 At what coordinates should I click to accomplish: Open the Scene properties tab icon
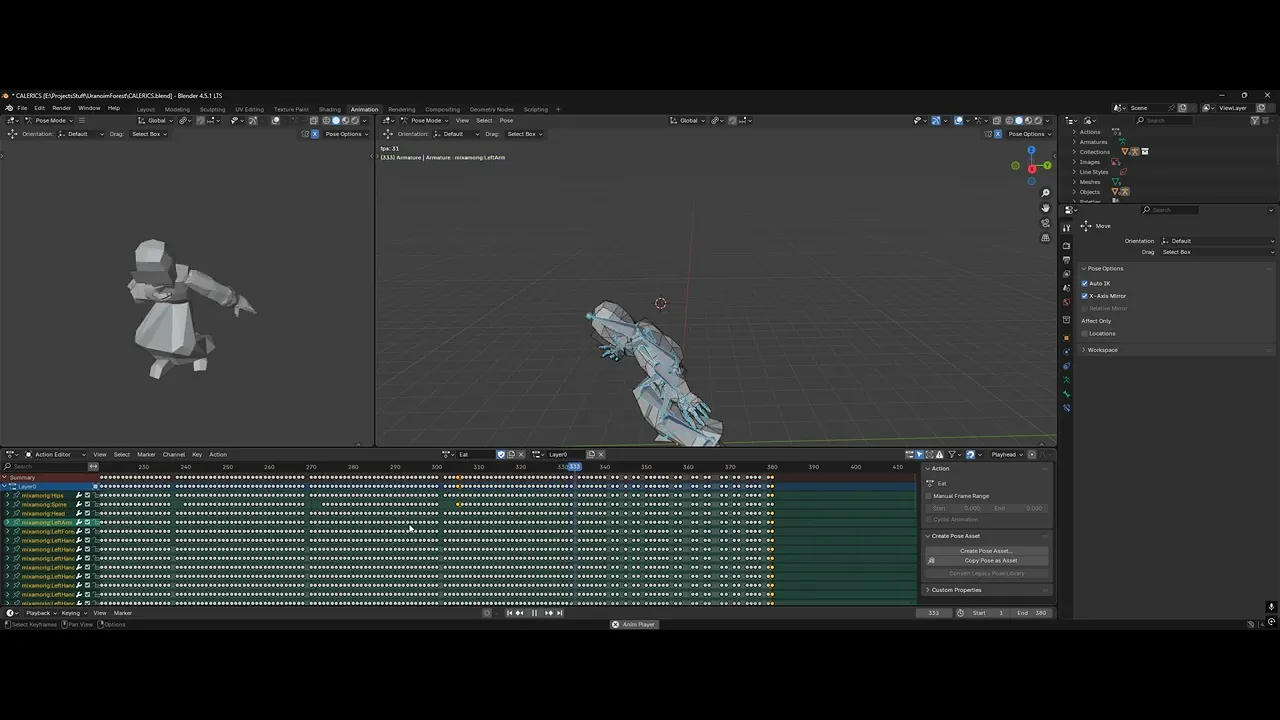(x=1066, y=287)
